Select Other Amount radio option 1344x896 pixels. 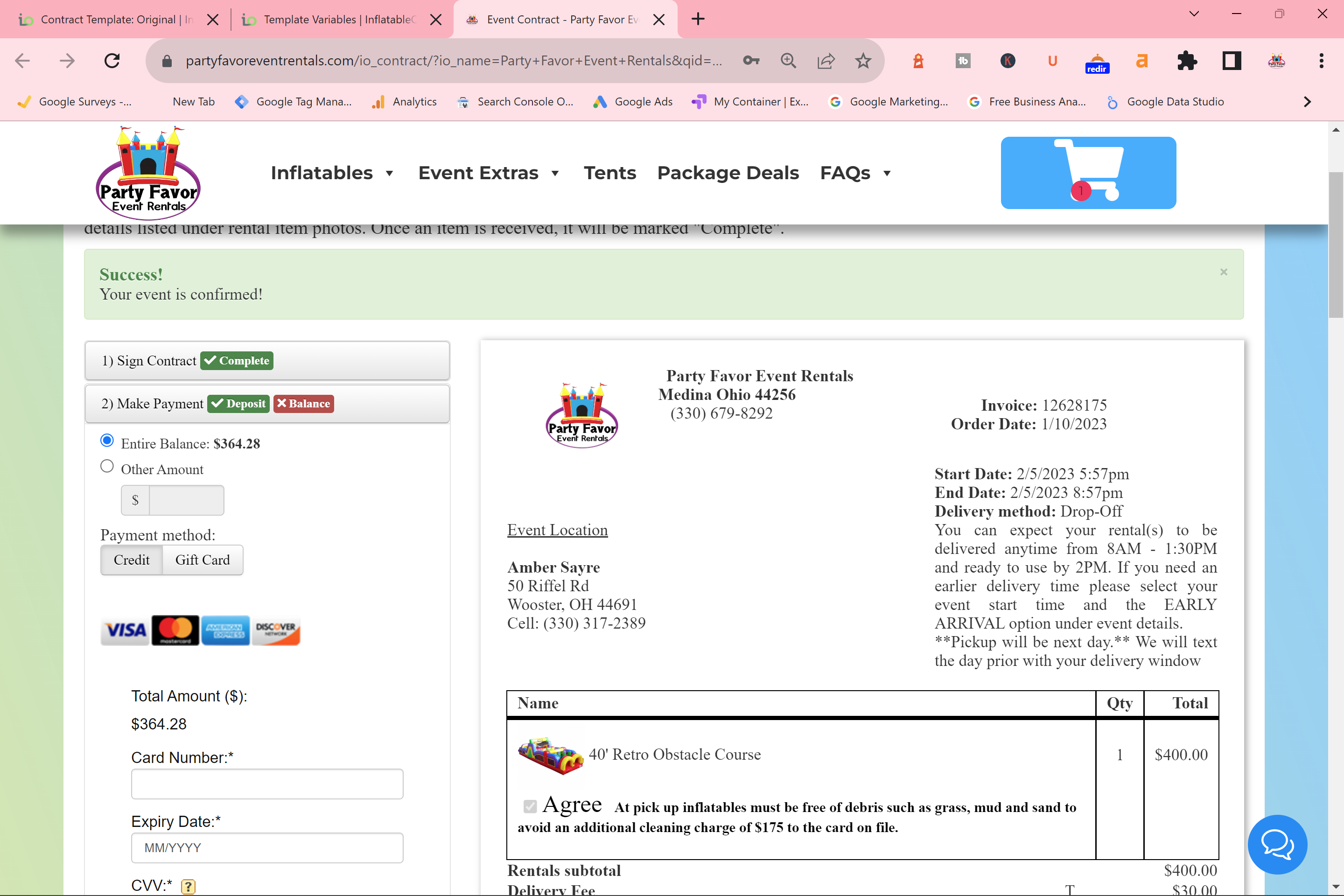pos(107,466)
